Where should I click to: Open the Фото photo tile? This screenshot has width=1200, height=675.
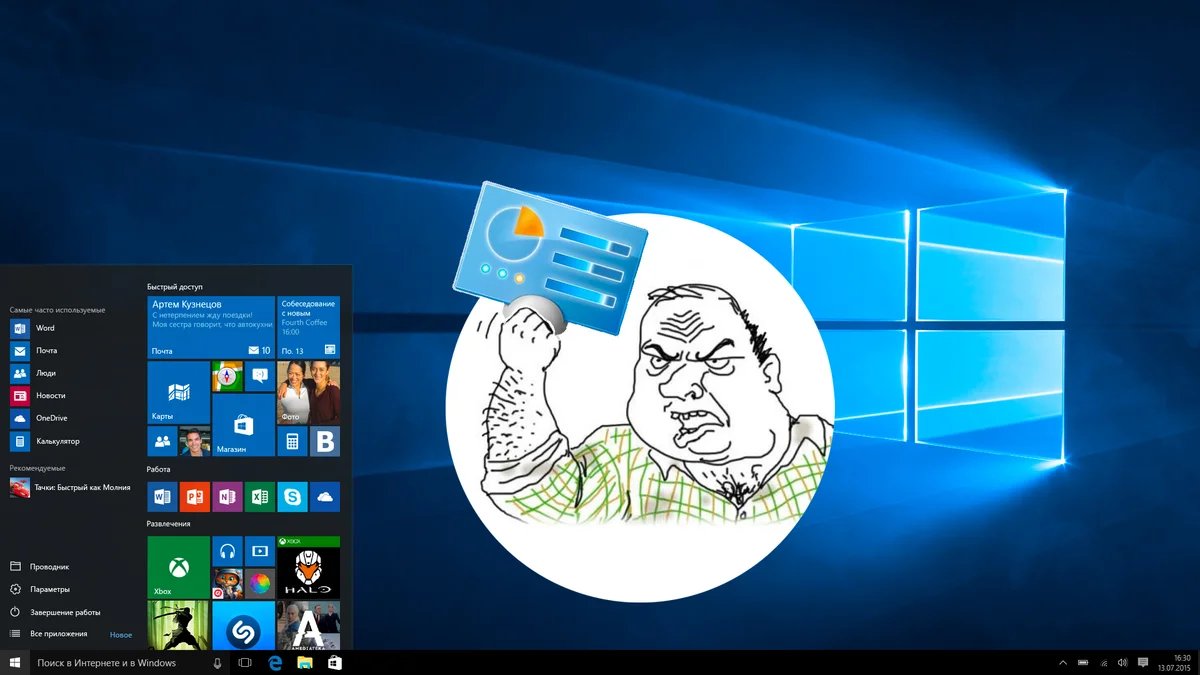tap(308, 392)
